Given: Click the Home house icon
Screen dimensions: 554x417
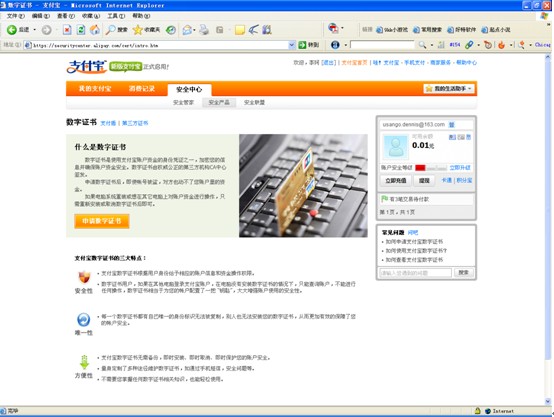Looking at the screenshot, I should [x=95, y=30].
